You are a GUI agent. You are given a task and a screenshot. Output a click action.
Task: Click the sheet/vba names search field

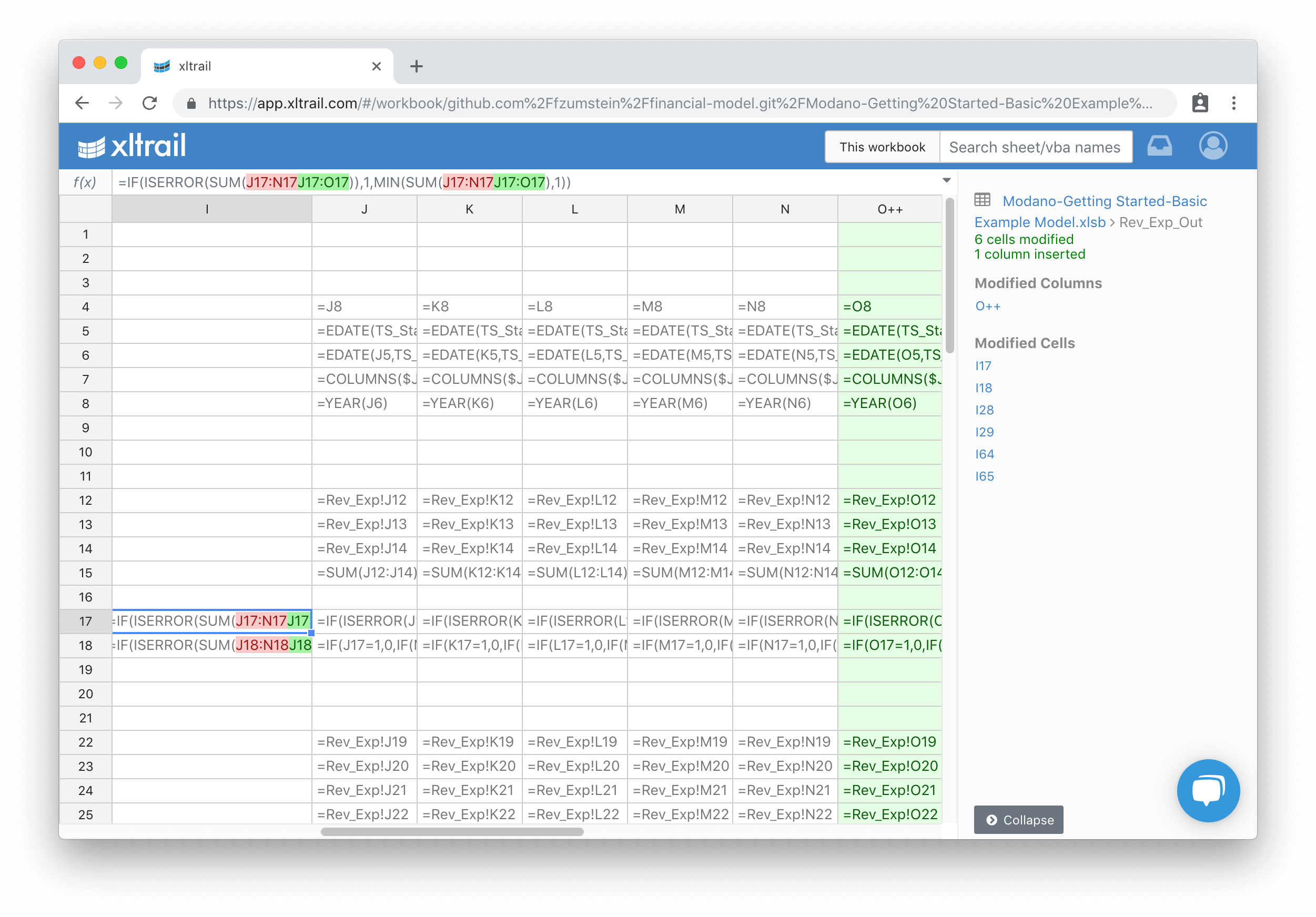[x=1035, y=147]
